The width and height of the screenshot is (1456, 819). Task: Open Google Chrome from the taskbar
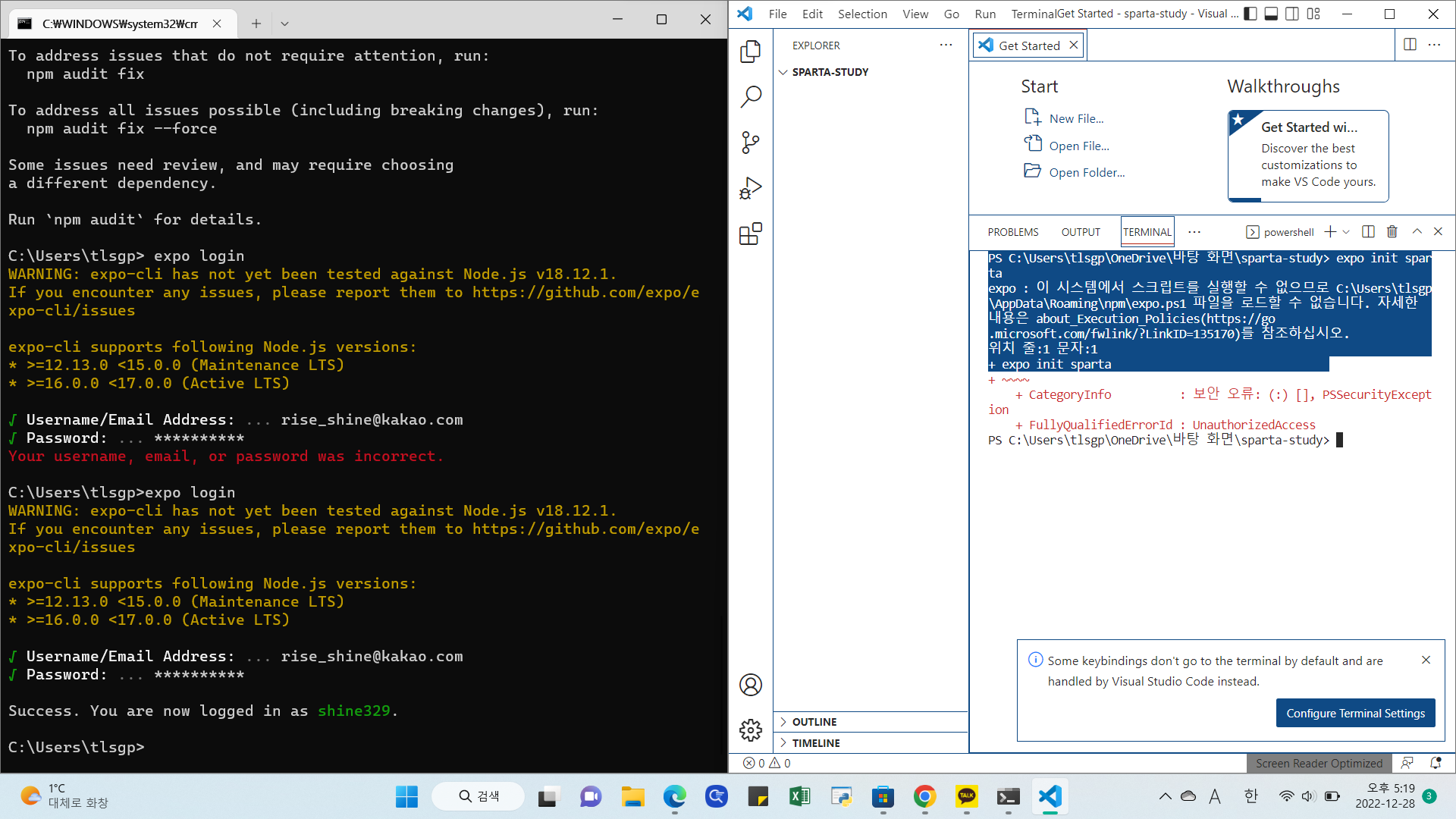(924, 796)
